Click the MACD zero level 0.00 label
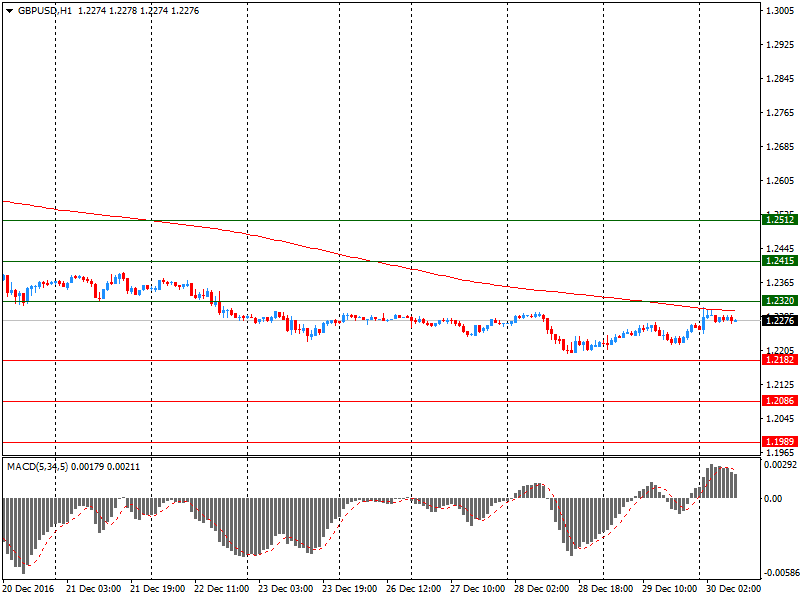Image resolution: width=800 pixels, height=600 pixels. (x=773, y=498)
